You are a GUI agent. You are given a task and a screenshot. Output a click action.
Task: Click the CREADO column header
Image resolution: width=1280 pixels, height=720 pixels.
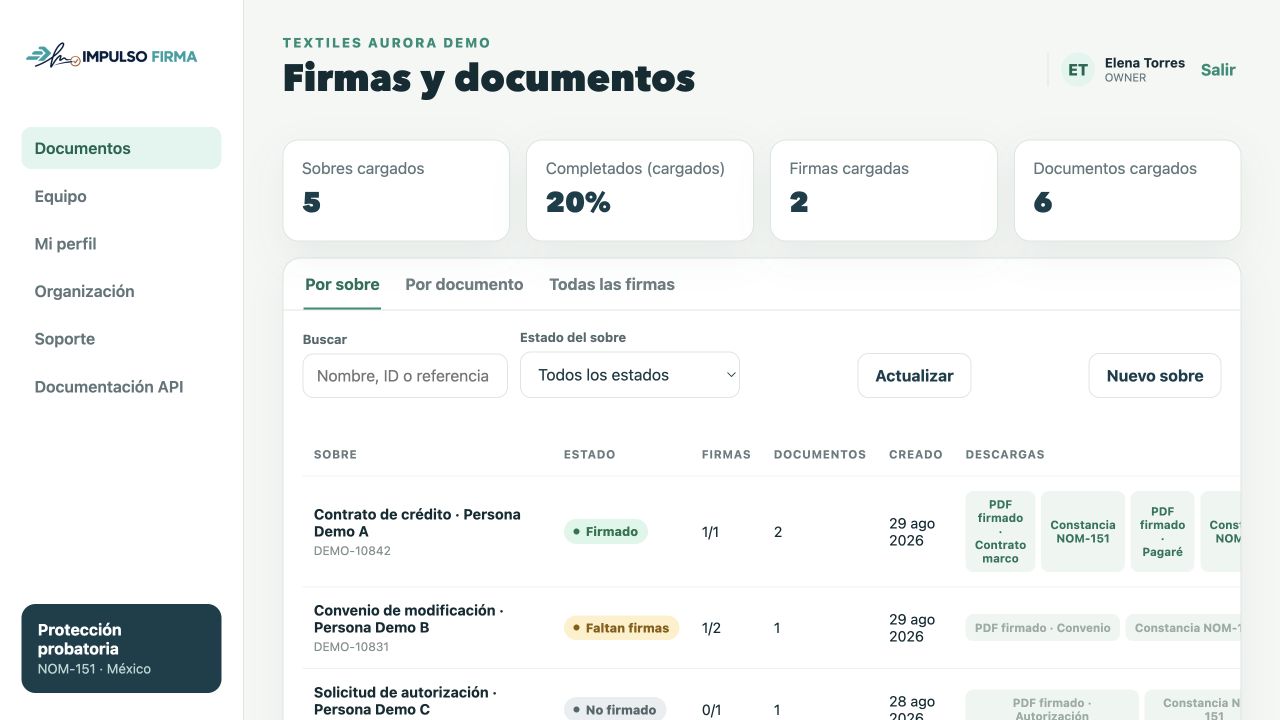click(x=916, y=454)
